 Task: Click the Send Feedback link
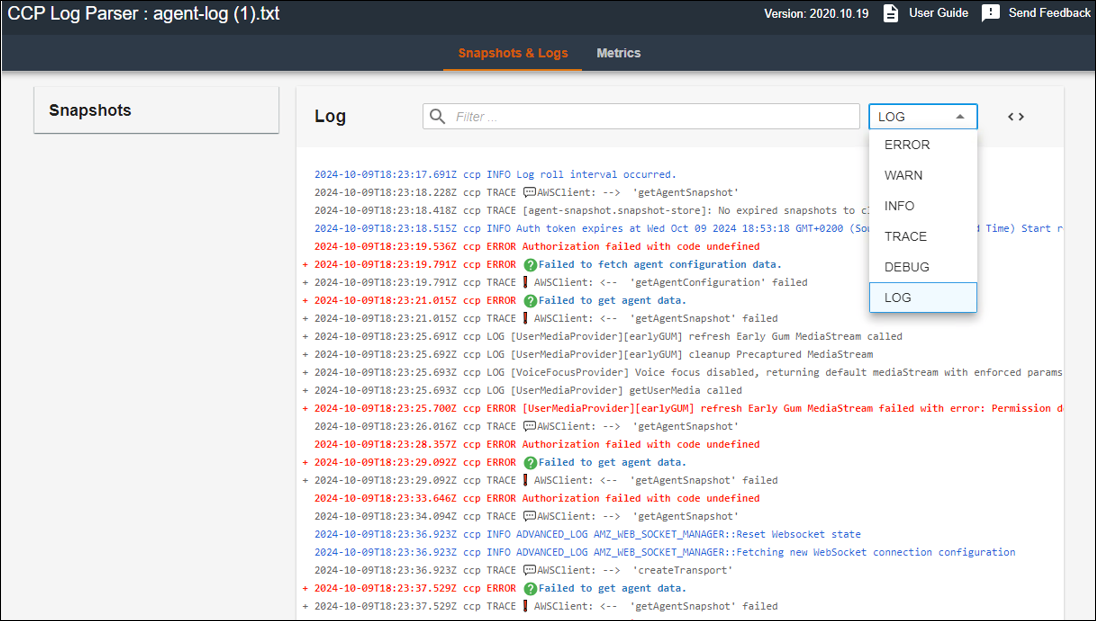[1048, 13]
